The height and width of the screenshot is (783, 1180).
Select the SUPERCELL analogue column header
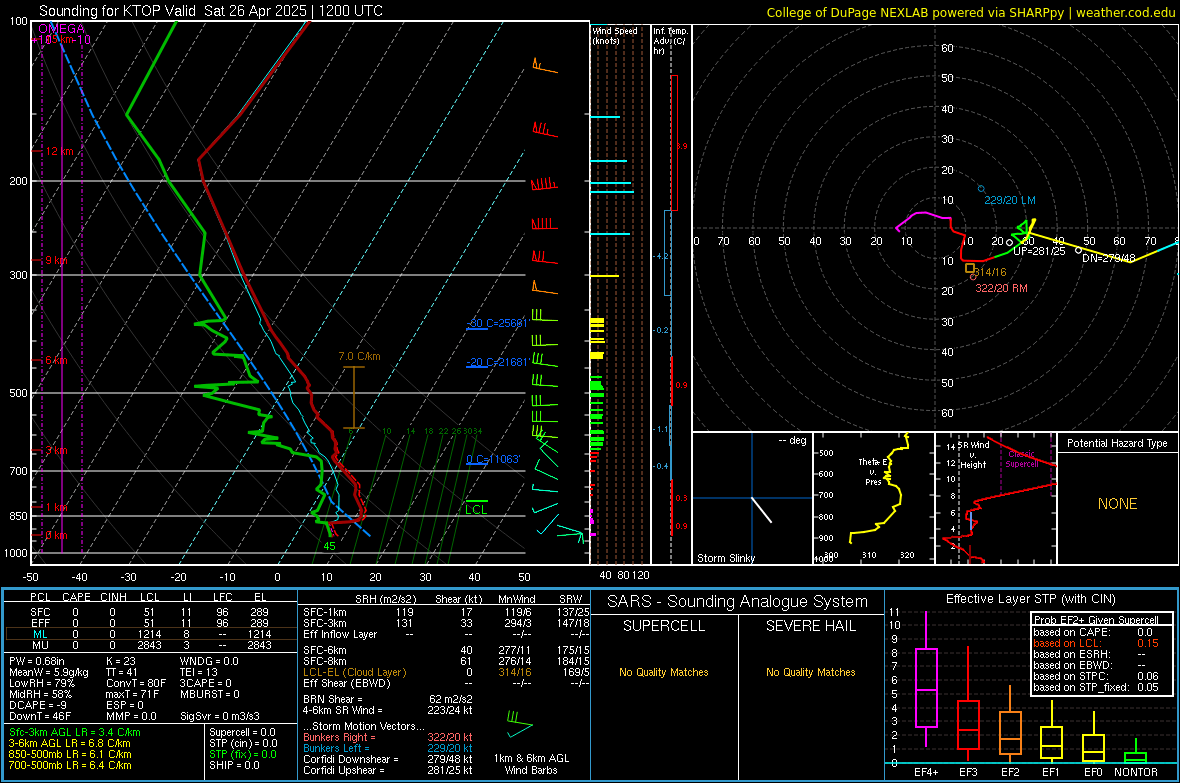point(664,626)
